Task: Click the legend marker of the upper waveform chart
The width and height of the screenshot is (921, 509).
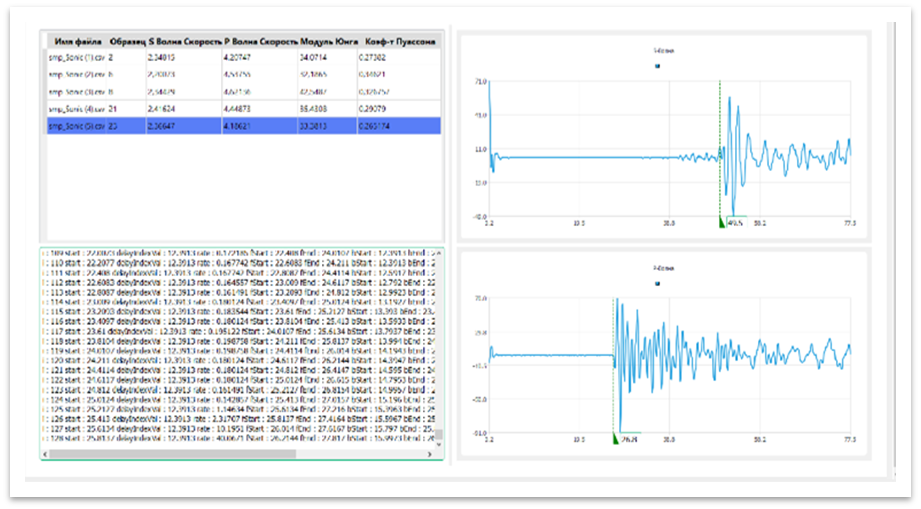Action: pos(657,67)
